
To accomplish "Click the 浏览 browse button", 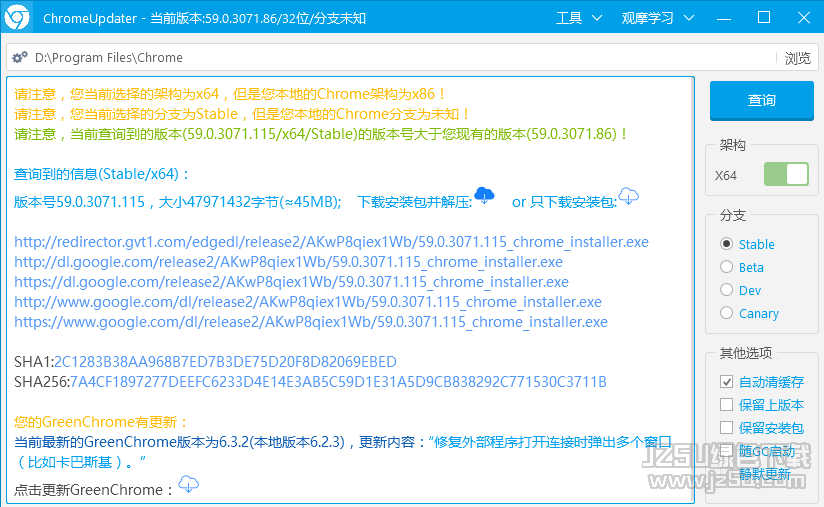I will [x=798, y=58].
